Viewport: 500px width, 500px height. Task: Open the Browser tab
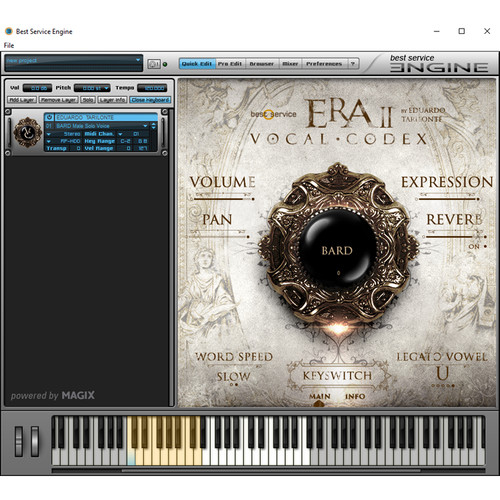coord(262,63)
